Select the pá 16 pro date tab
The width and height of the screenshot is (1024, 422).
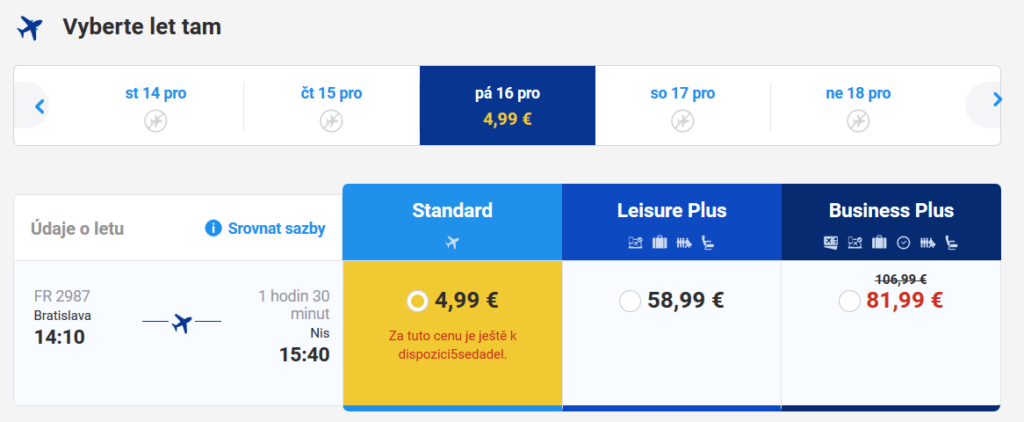[507, 105]
